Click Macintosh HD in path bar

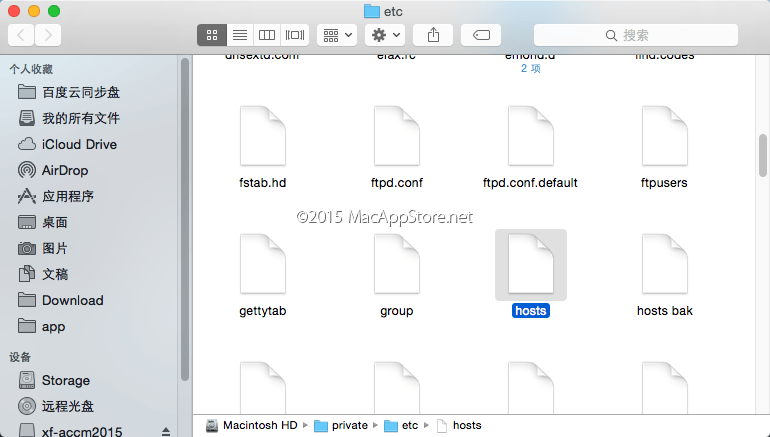[260, 425]
